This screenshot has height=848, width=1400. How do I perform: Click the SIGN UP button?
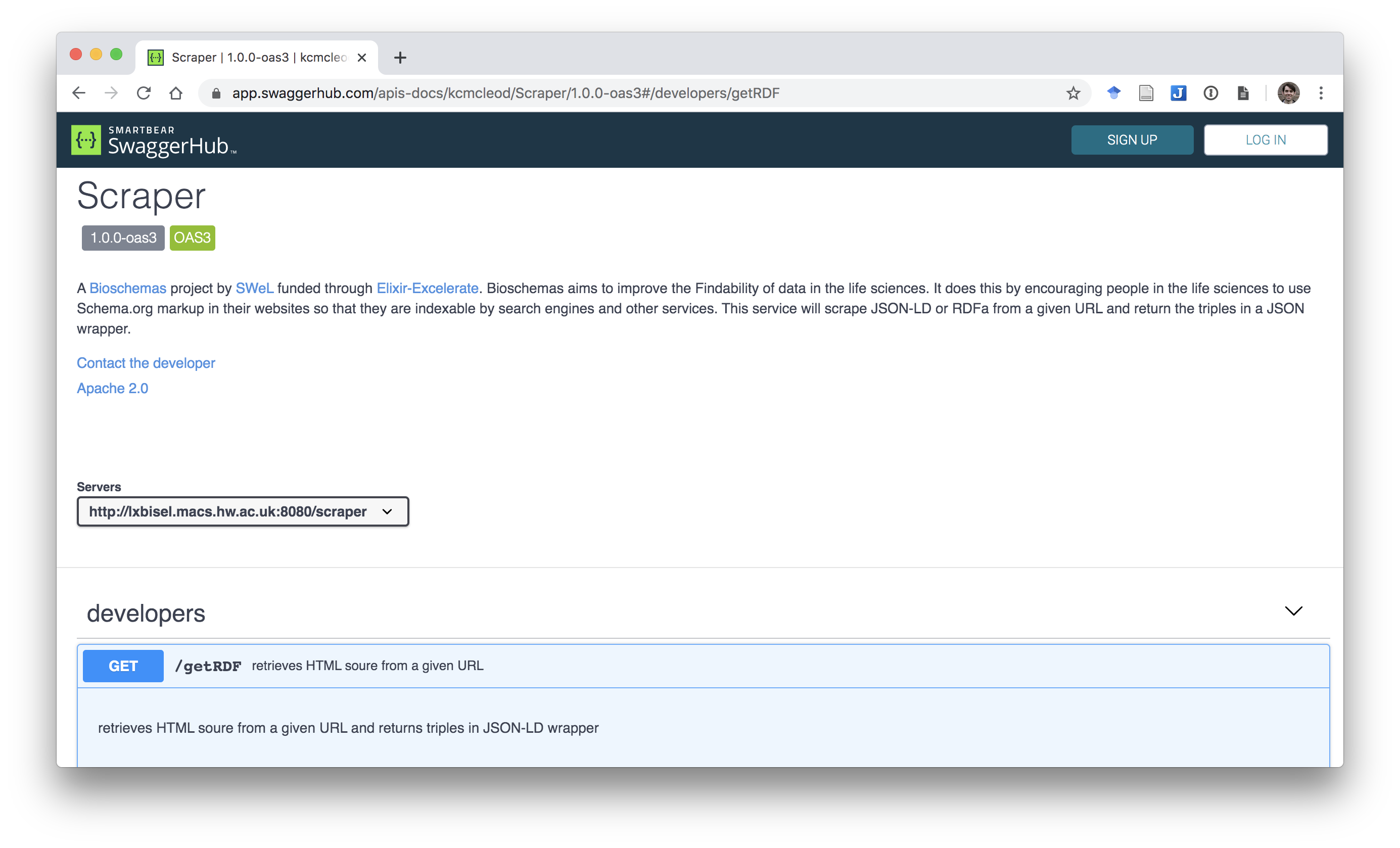[x=1131, y=140]
